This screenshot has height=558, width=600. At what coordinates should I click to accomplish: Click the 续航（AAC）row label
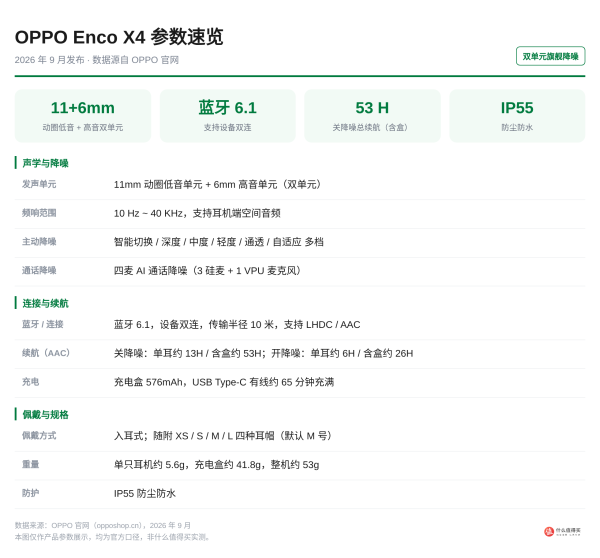tap(46, 353)
